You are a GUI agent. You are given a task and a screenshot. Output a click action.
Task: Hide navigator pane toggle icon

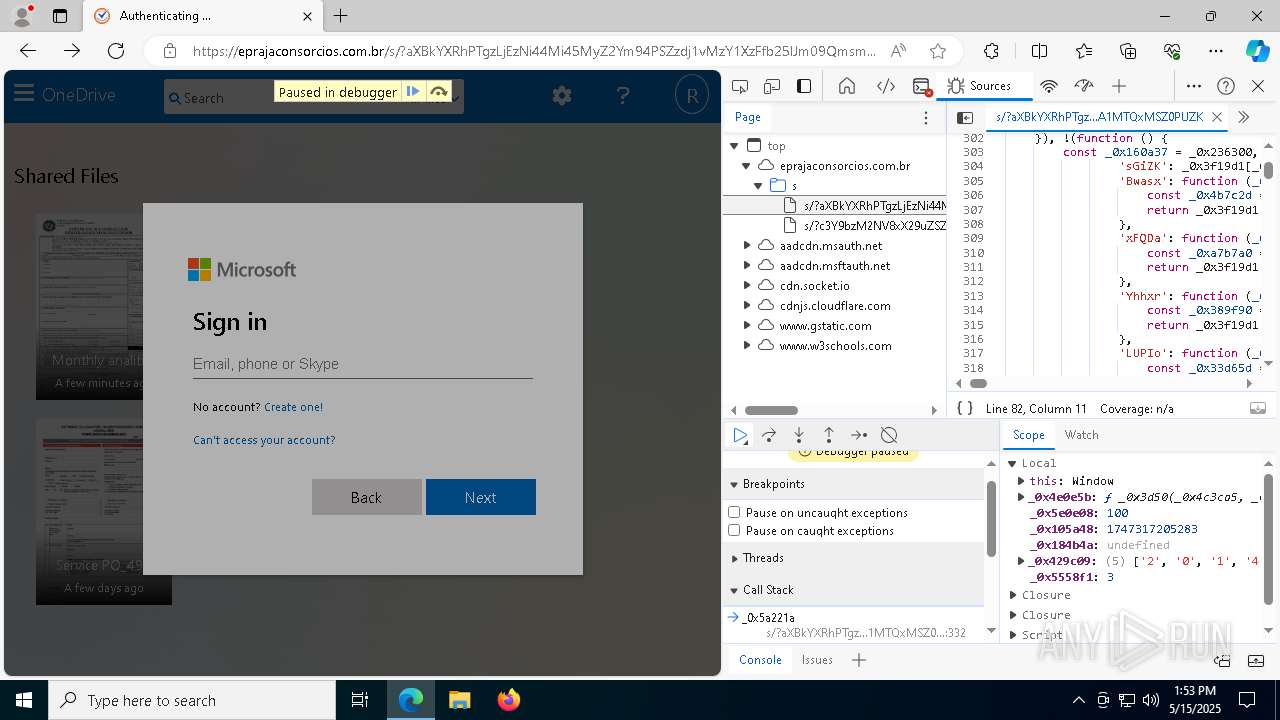[x=965, y=117]
